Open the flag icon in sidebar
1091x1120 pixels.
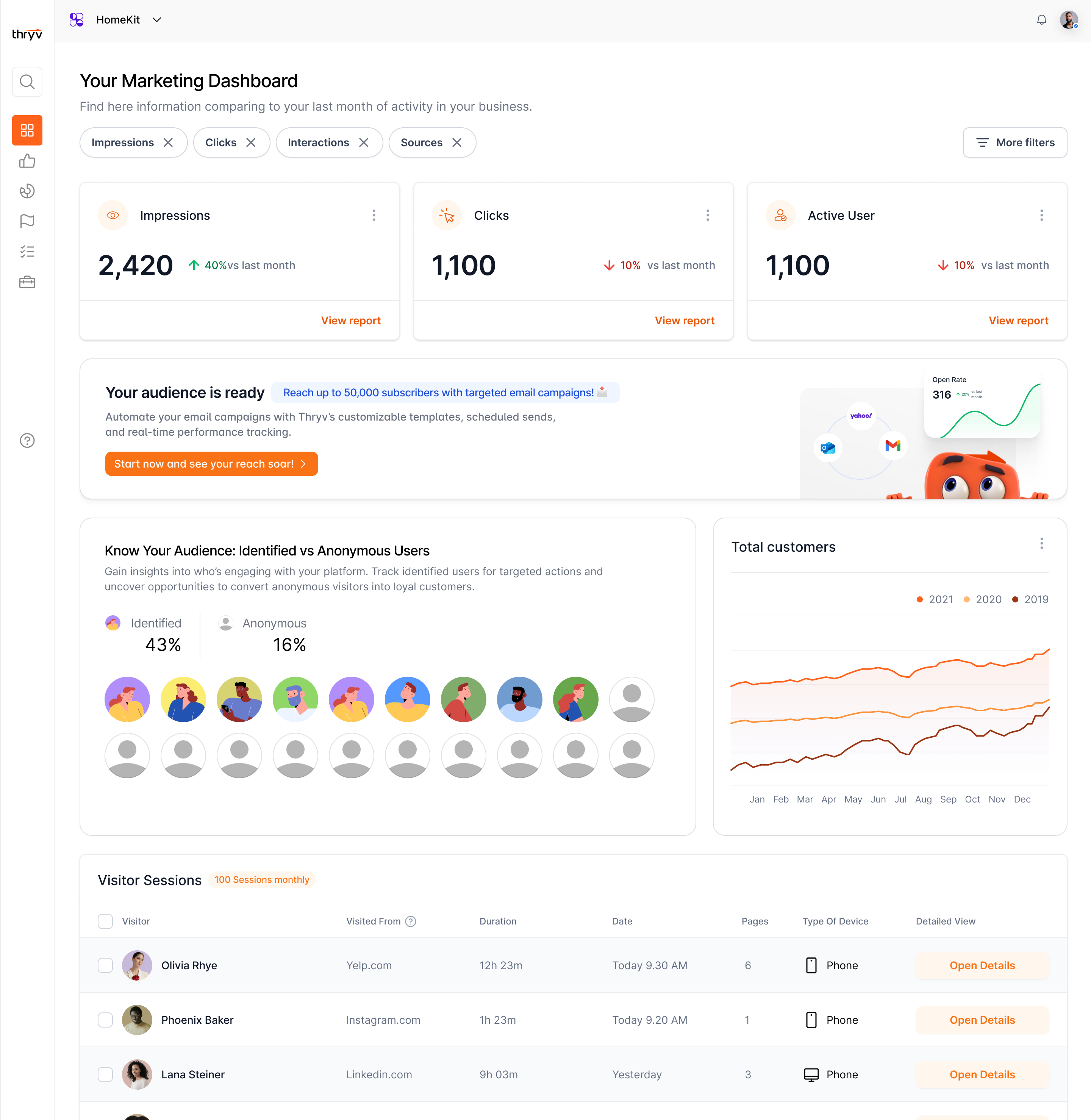pyautogui.click(x=27, y=221)
